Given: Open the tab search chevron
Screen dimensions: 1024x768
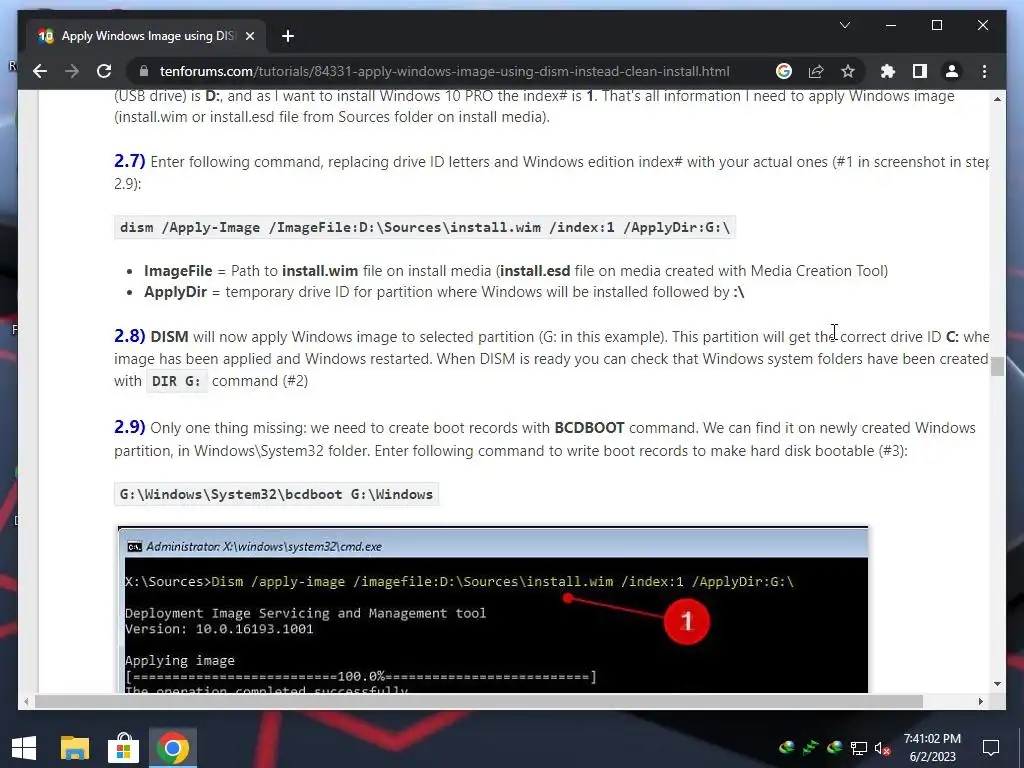Looking at the screenshot, I should [844, 25].
